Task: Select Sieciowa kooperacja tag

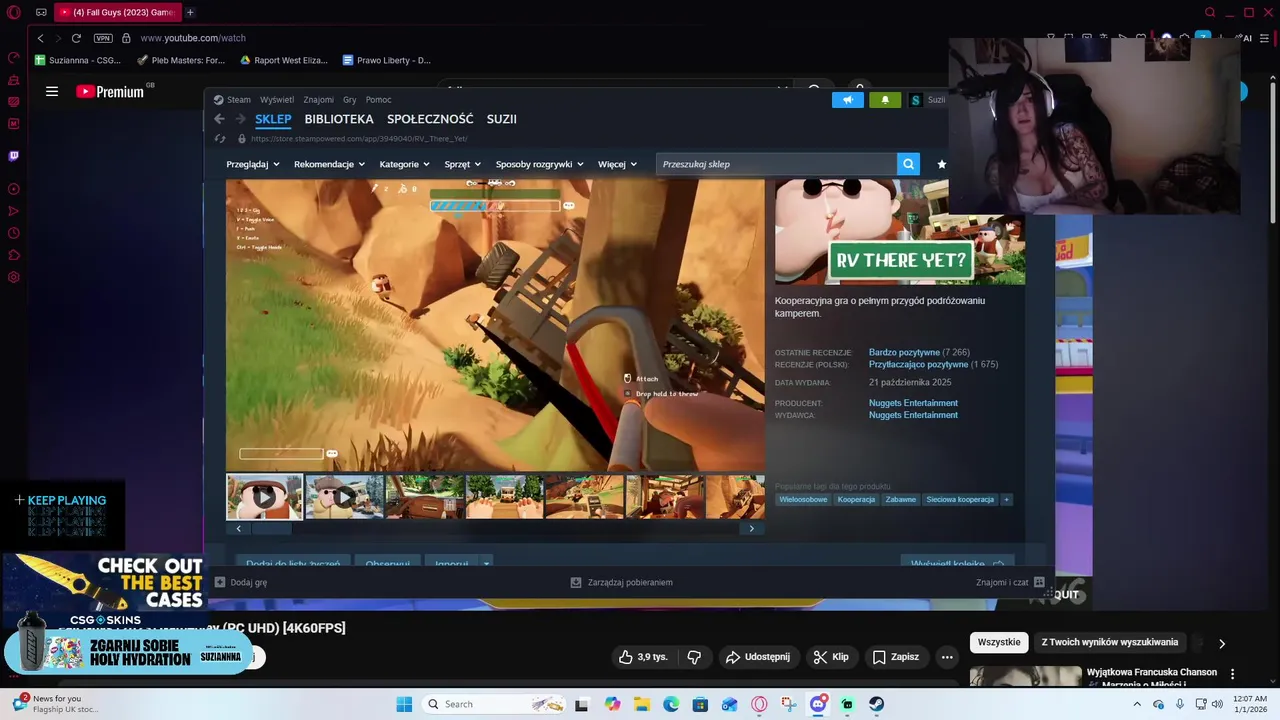Action: (960, 500)
